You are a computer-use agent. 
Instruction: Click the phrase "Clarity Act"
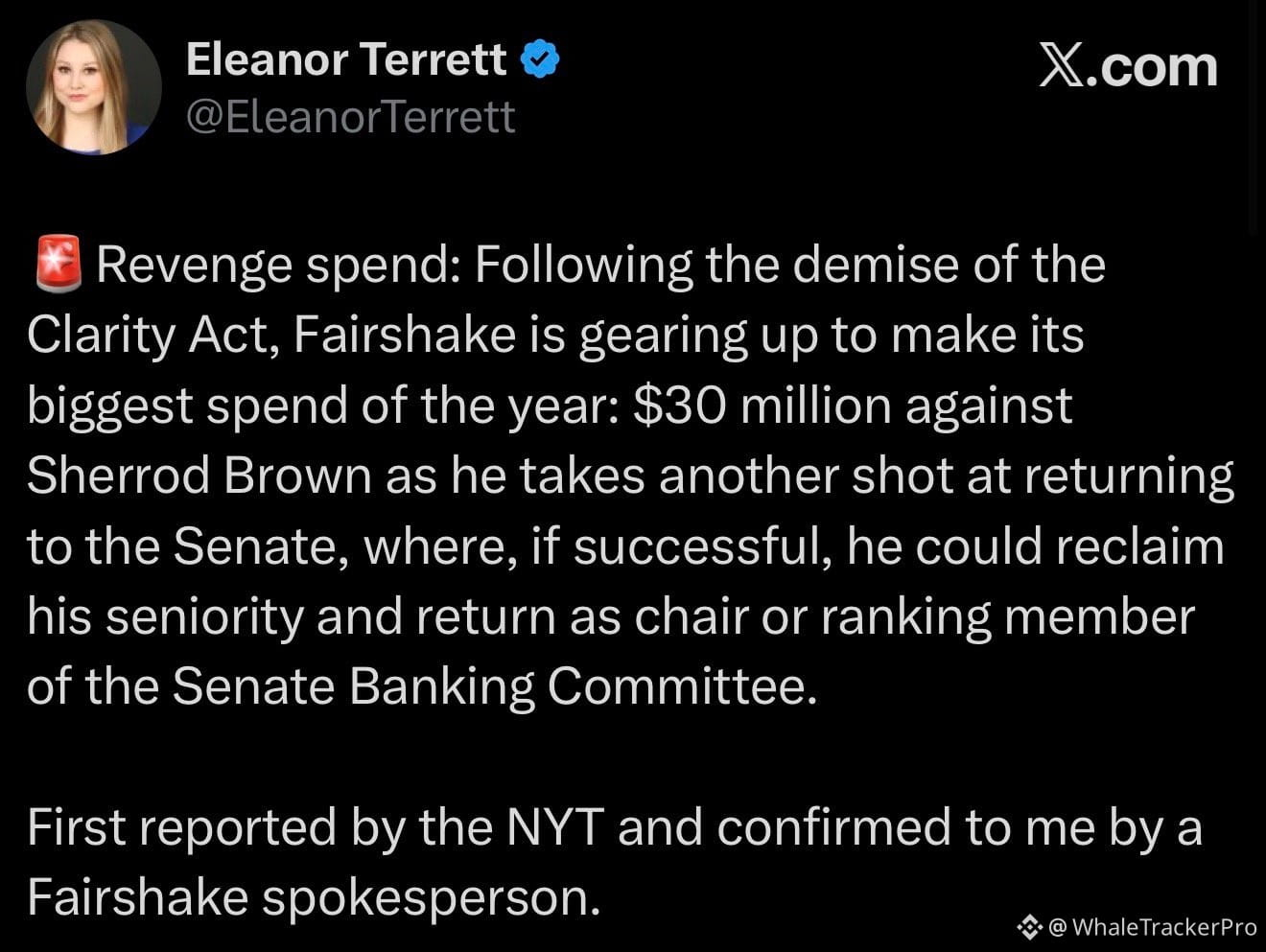(153, 337)
